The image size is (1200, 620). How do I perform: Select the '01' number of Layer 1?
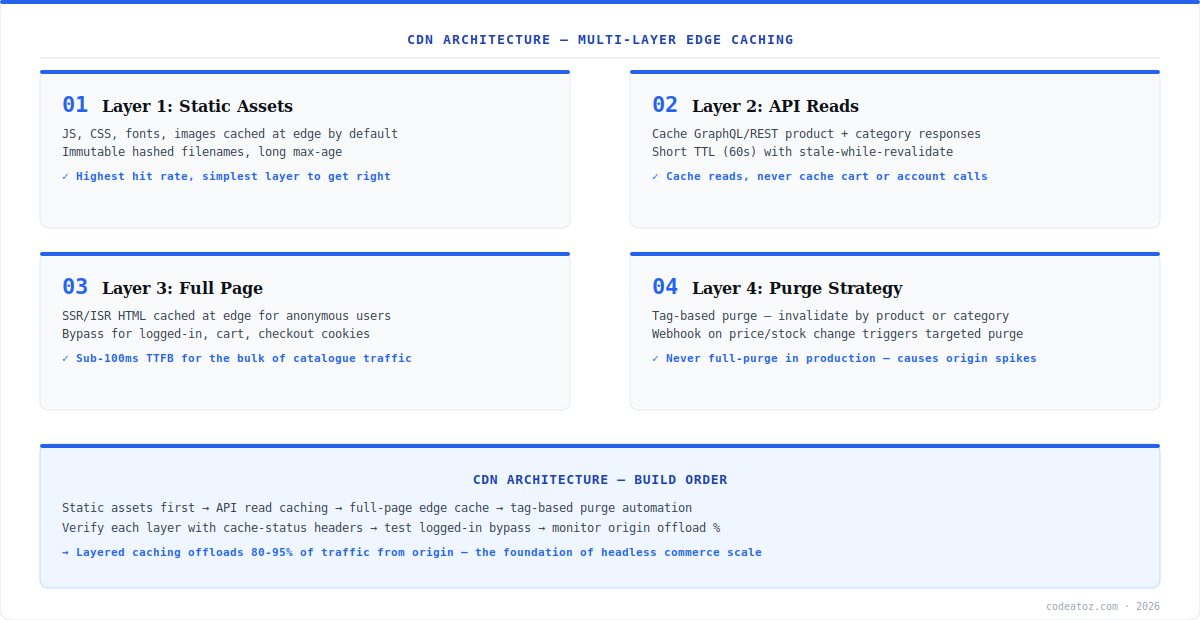75,105
